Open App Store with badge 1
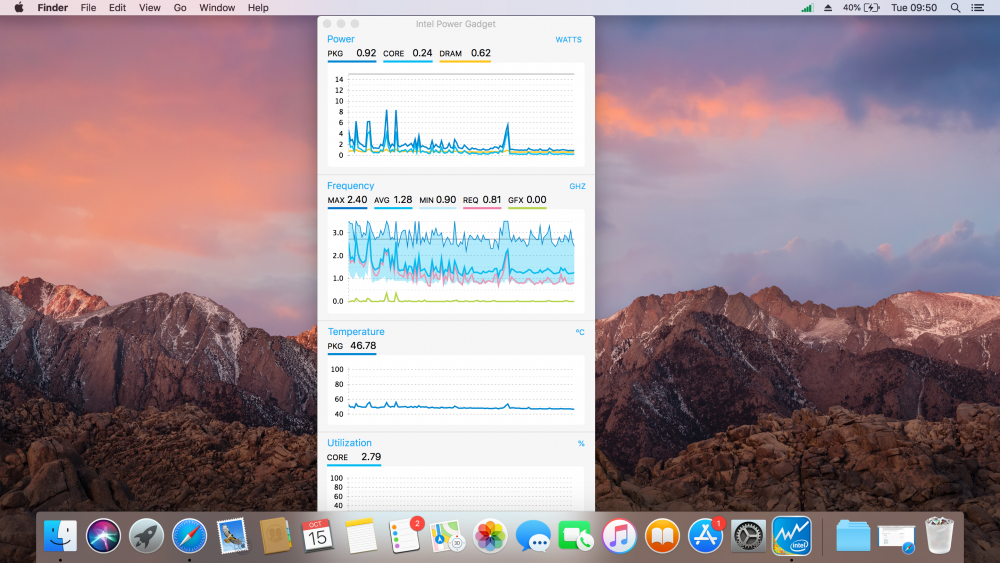Viewport: 1000px width, 563px height. coord(705,536)
